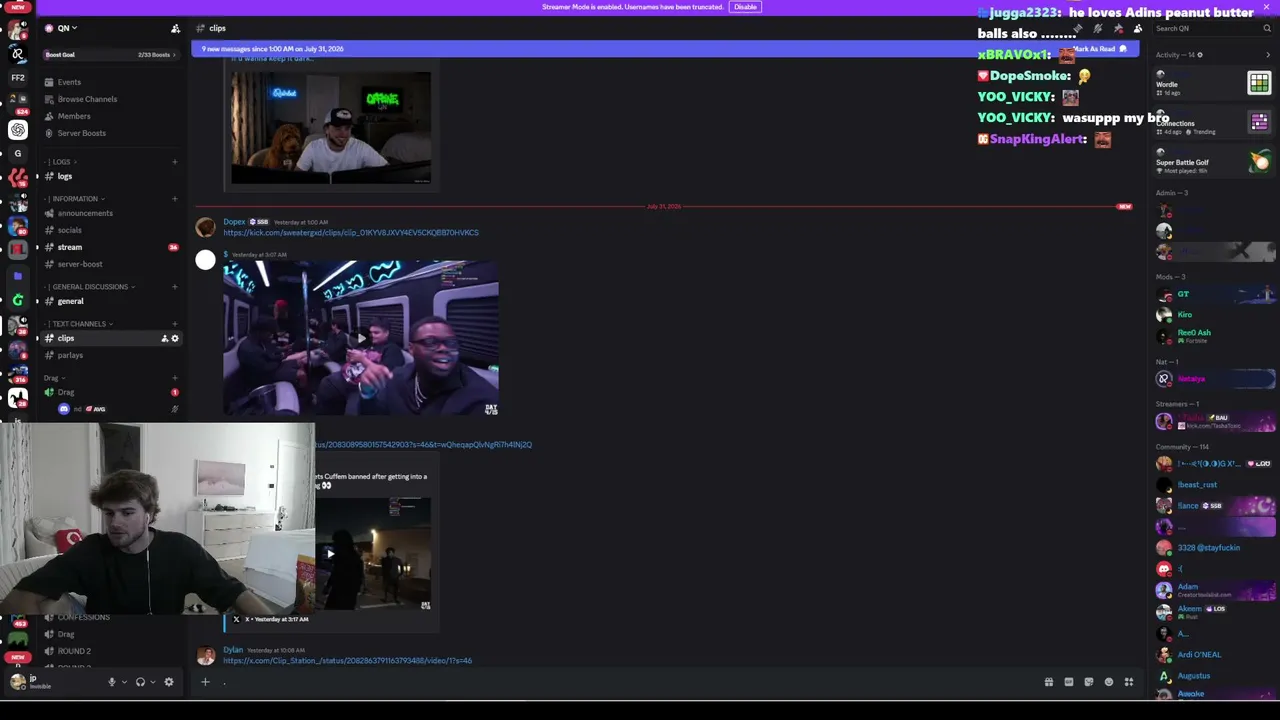Open notification settings bell icon

[x=1098, y=28]
